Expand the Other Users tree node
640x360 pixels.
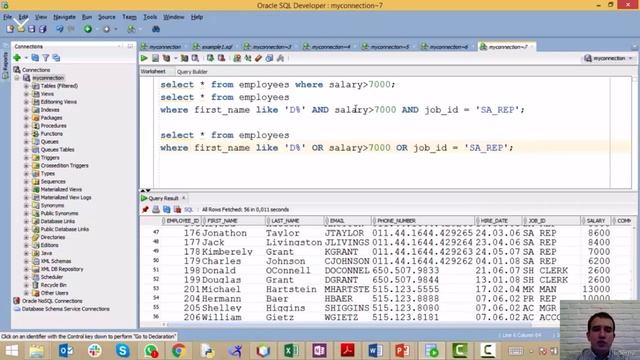[26, 293]
